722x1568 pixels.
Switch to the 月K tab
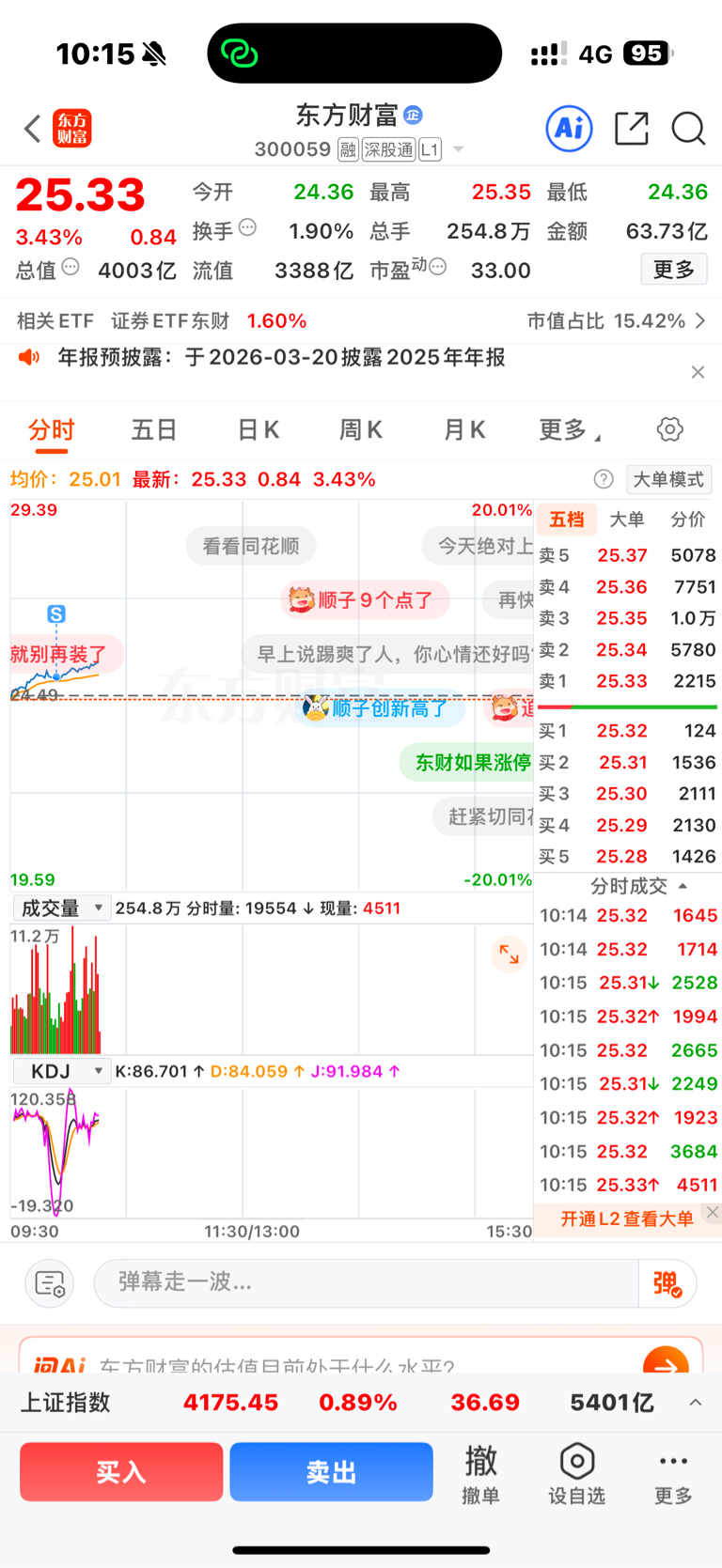coord(463,430)
